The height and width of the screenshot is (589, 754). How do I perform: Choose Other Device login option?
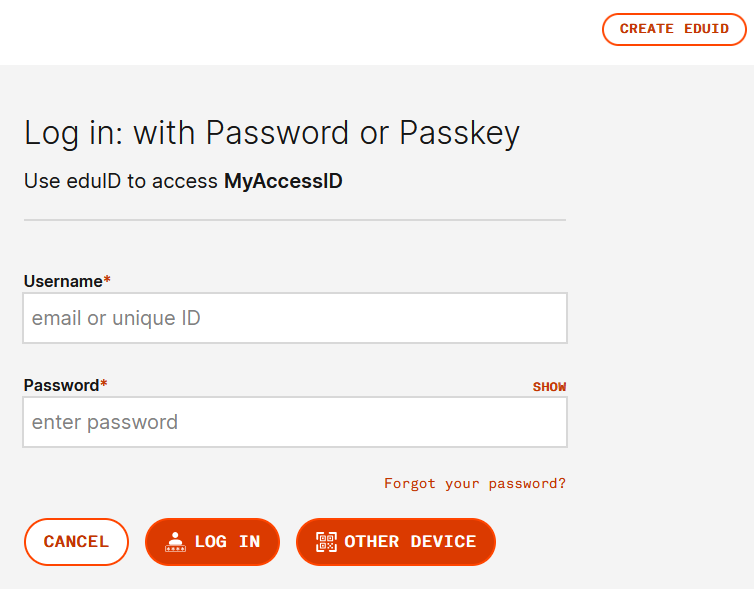(x=396, y=542)
